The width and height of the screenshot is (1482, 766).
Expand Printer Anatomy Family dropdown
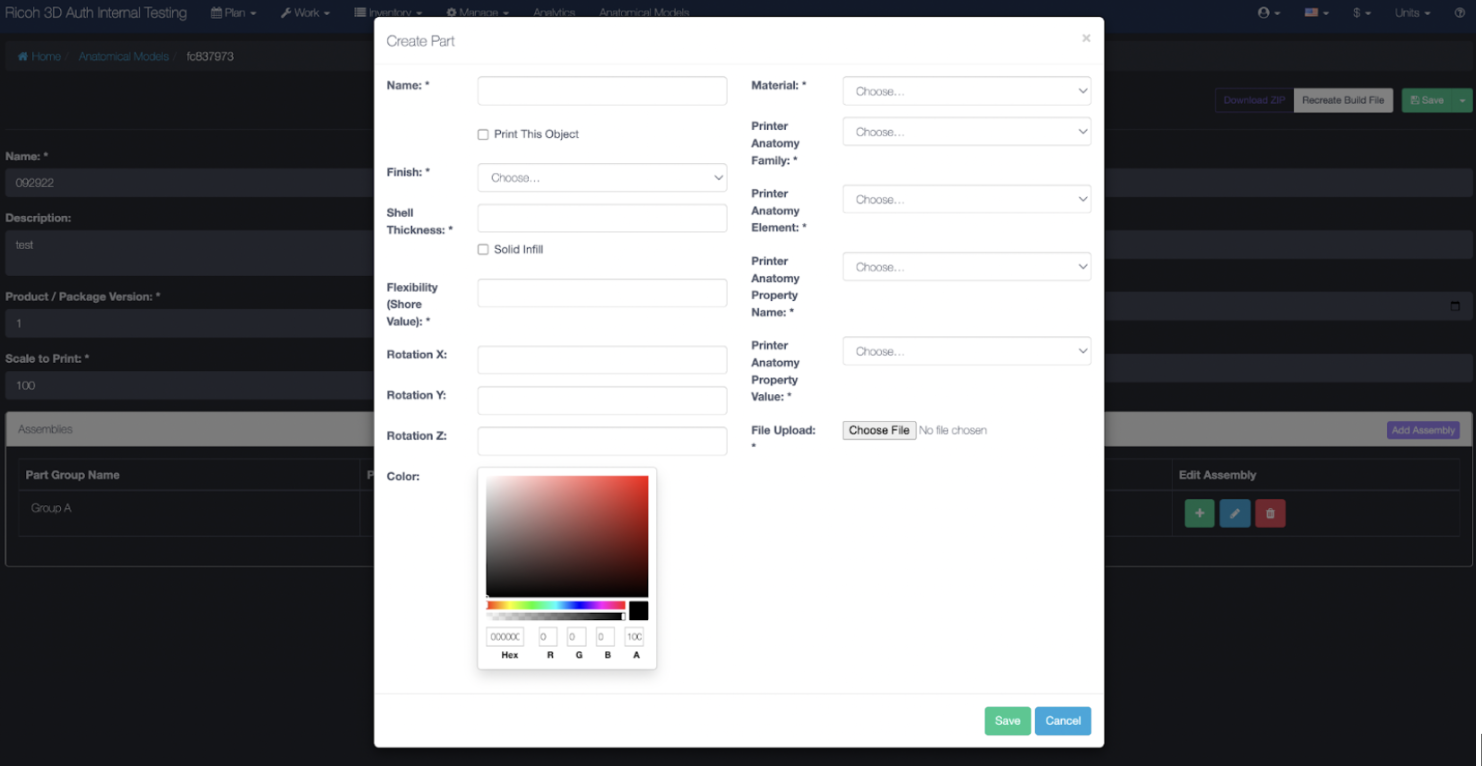[x=966, y=132]
